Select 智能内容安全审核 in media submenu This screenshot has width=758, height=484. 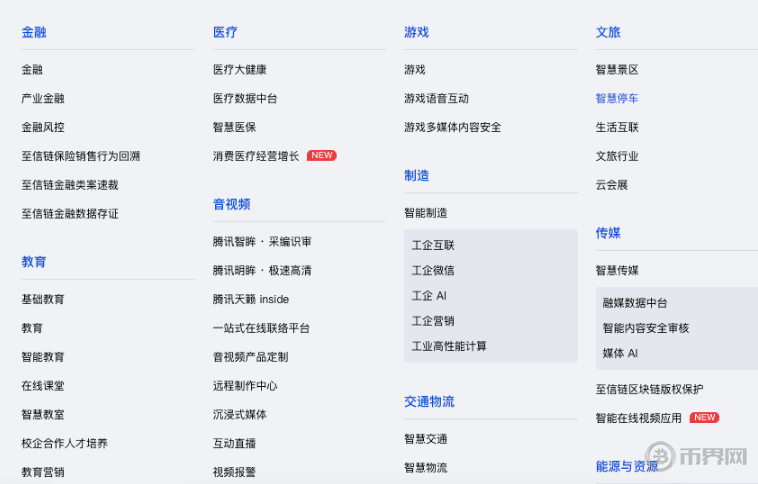tap(646, 328)
